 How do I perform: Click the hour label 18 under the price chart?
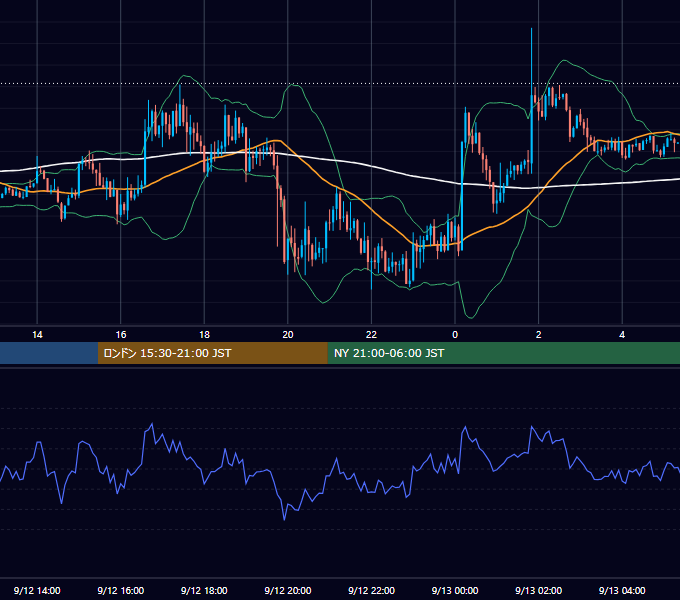tap(204, 335)
